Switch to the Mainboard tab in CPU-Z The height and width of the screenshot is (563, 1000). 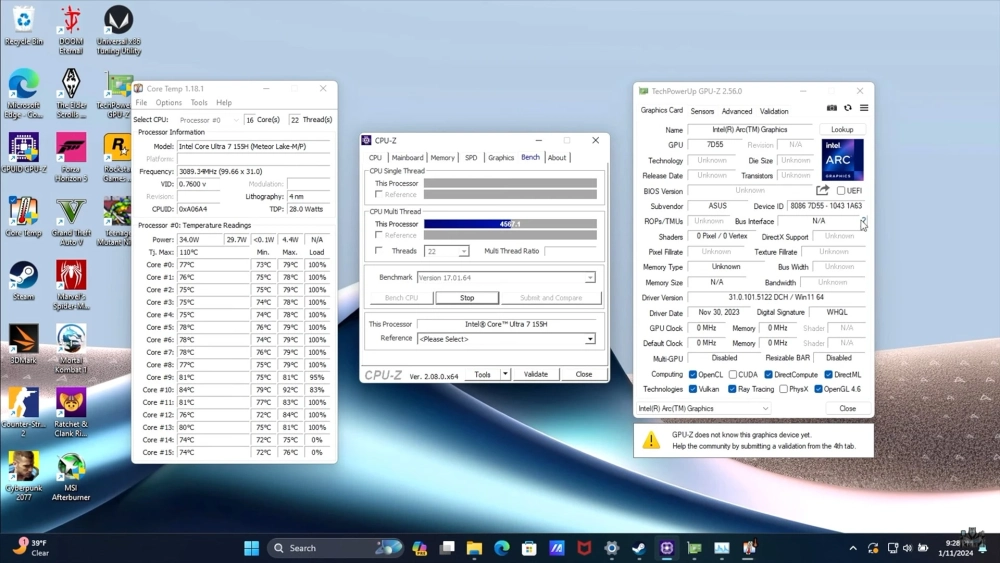(x=407, y=157)
